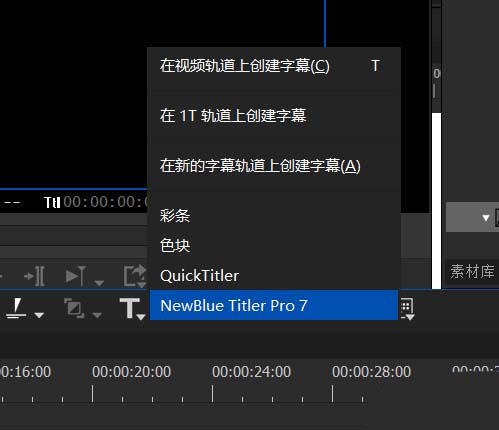Click the export bracket arrow icon
Viewport: 499px width, 430px height.
(135, 276)
